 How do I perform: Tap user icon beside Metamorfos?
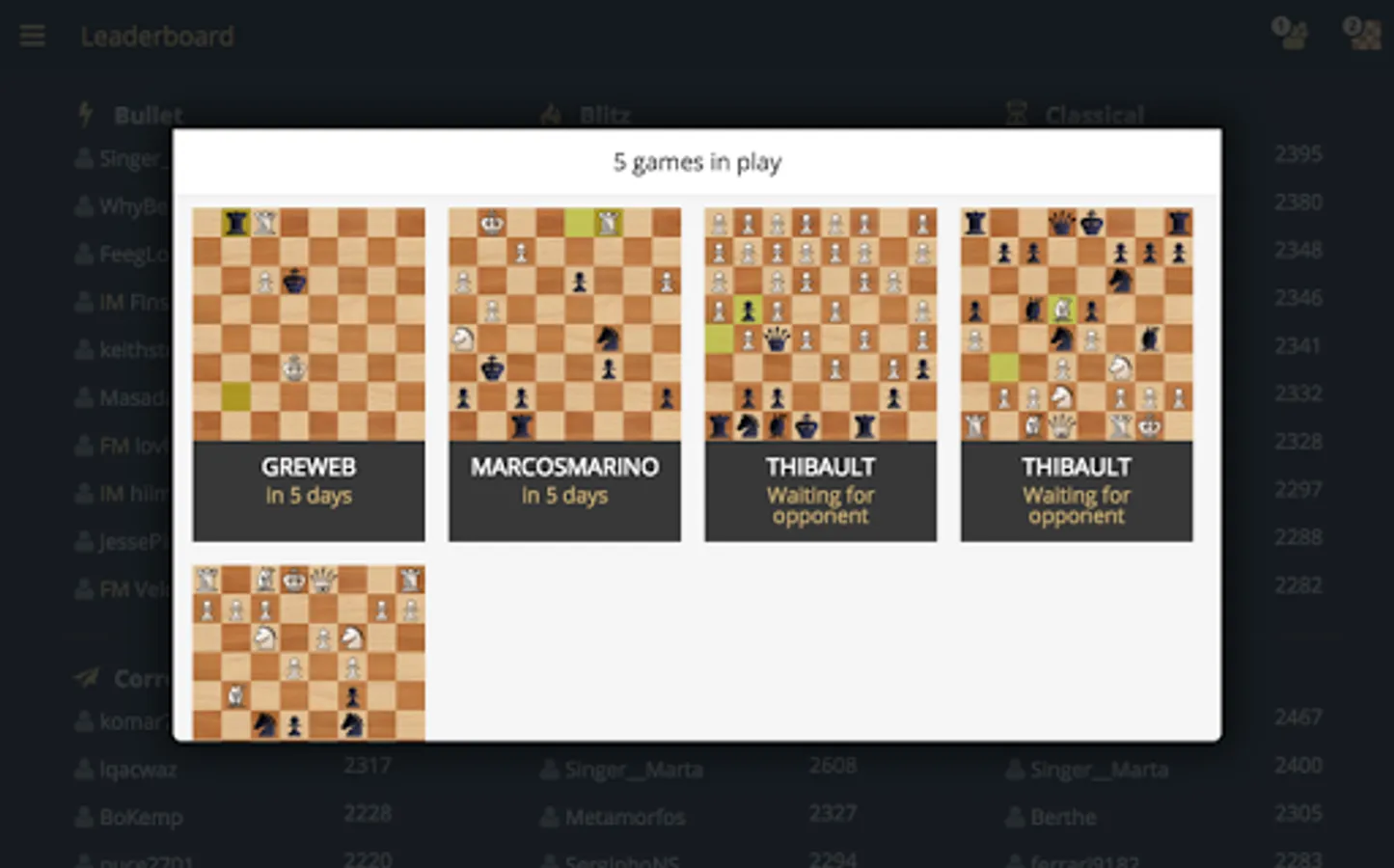coord(550,817)
